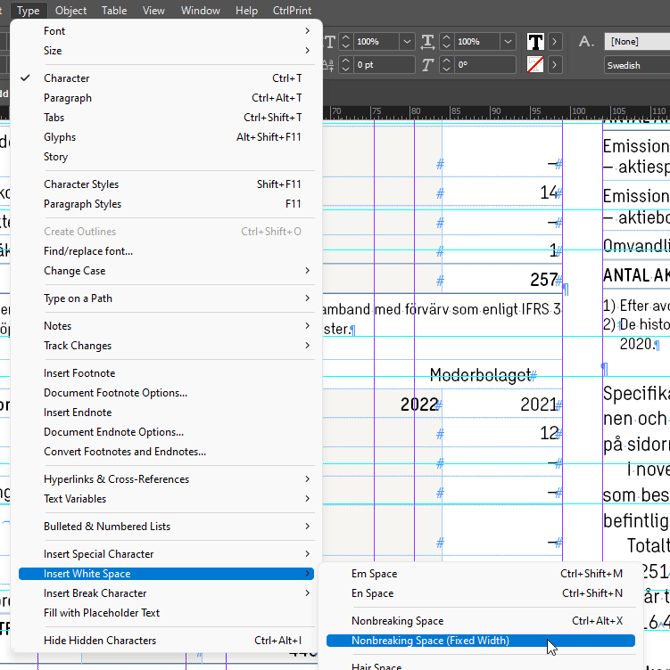
Task: Open the Object menu in menu bar
Action: pyautogui.click(x=70, y=11)
